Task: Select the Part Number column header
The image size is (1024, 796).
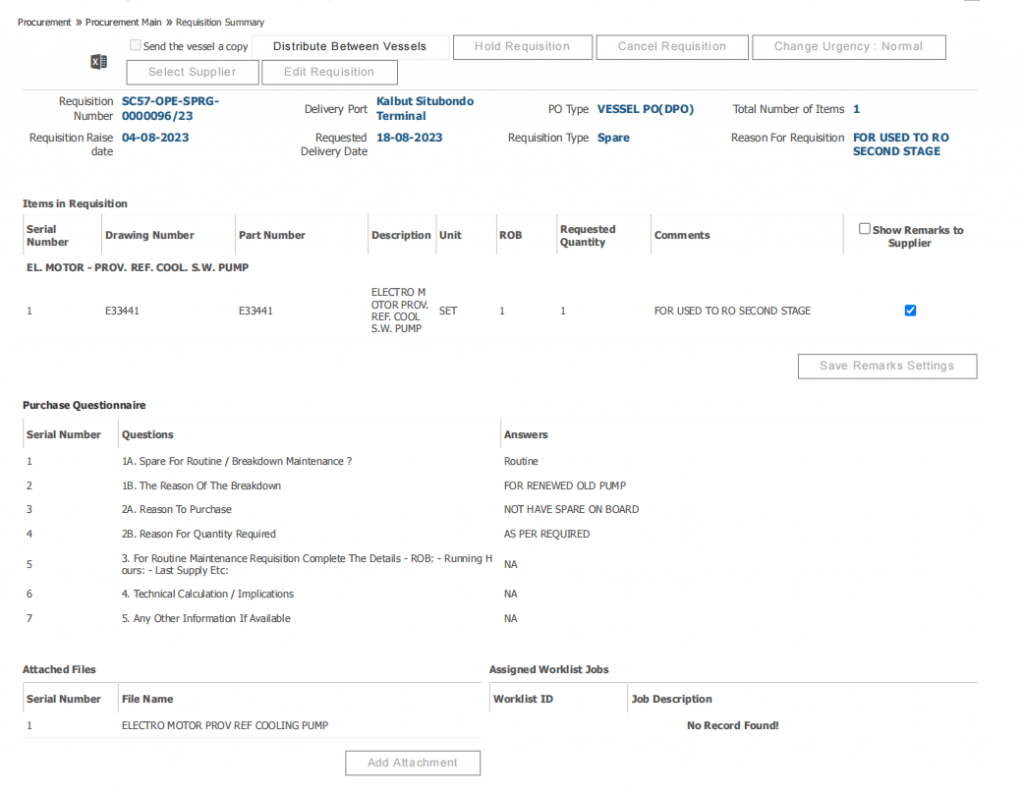Action: (x=272, y=235)
